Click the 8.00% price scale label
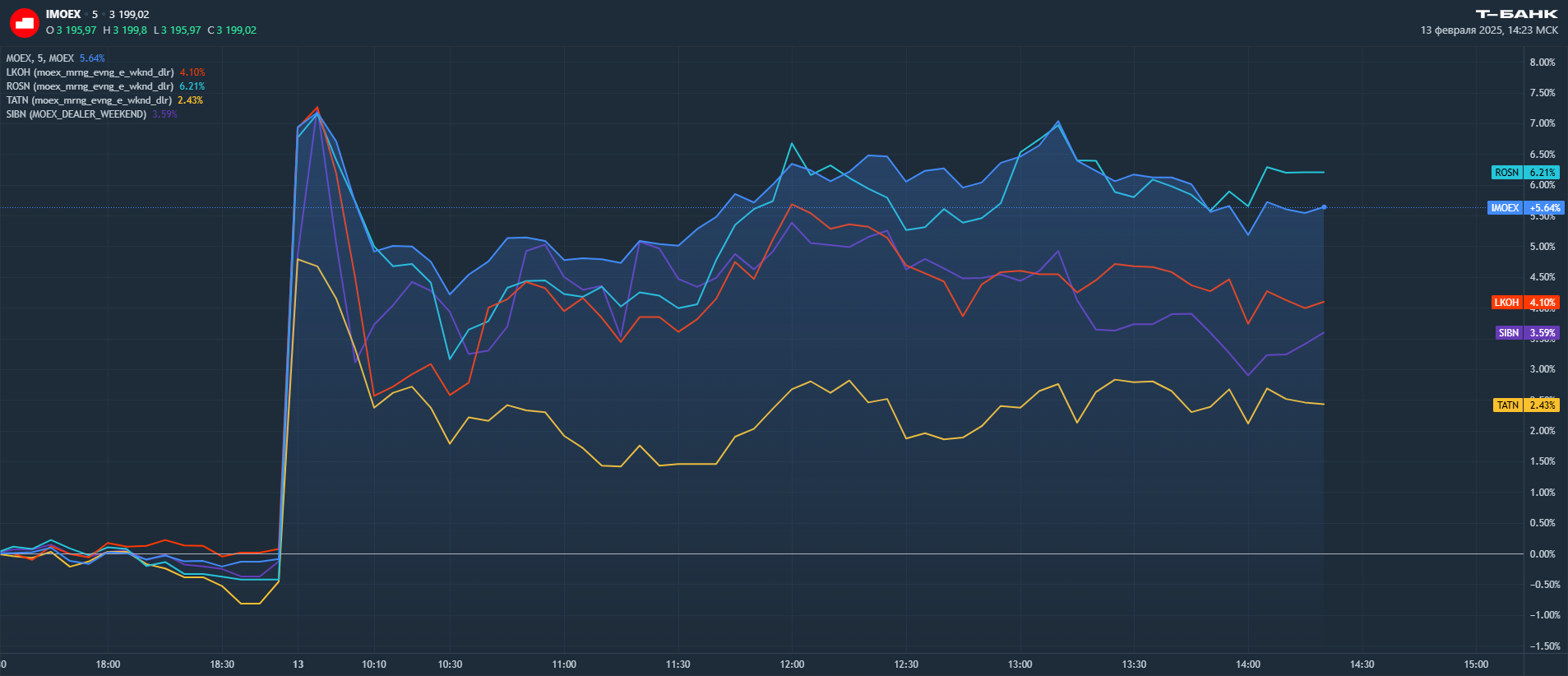The height and width of the screenshot is (676, 1568). coord(1543,63)
